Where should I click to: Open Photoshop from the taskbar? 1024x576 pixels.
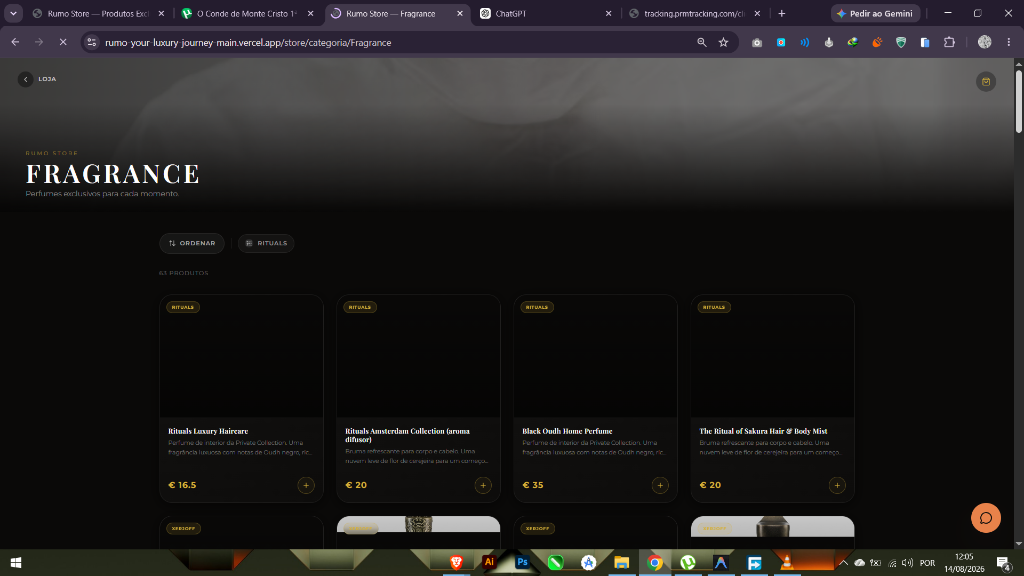522,562
